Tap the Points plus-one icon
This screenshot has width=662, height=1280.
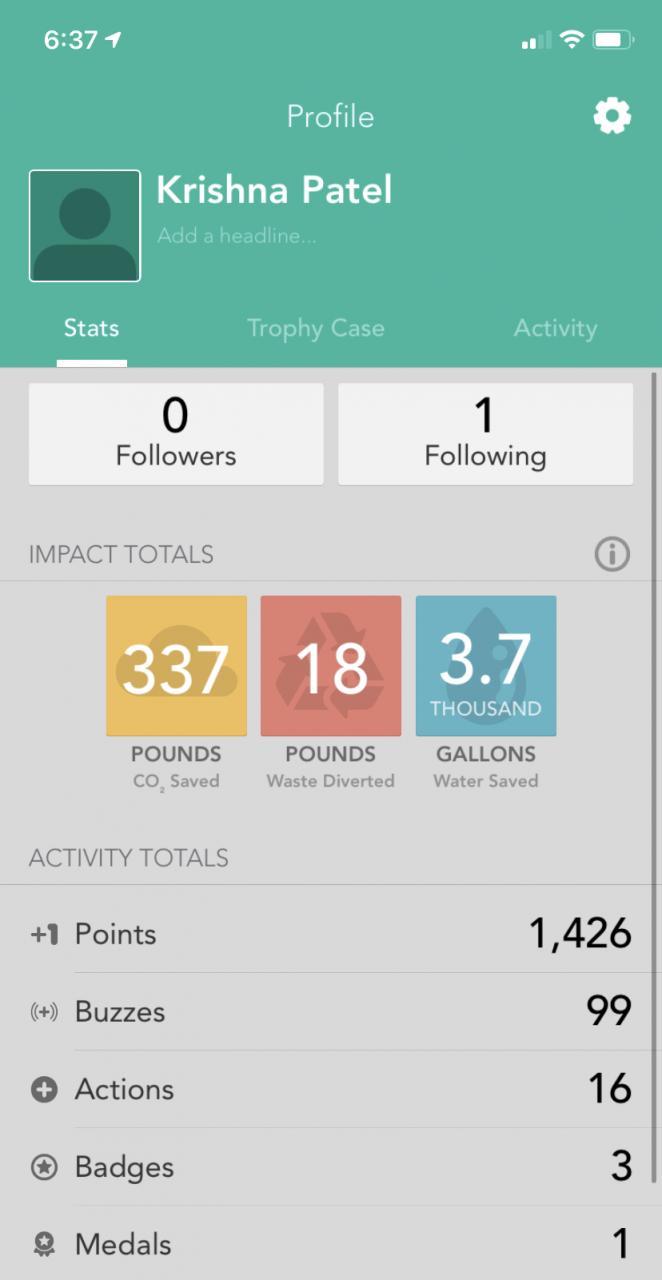pos(44,935)
